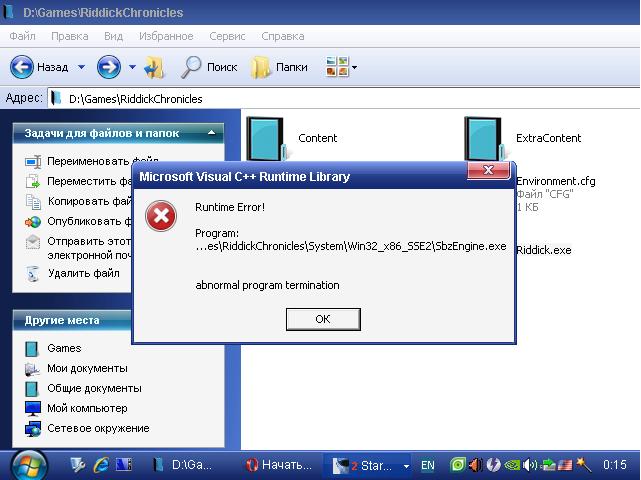Image resolution: width=641 pixels, height=480 pixels.
Task: Click the address bar path field
Action: tap(343, 99)
